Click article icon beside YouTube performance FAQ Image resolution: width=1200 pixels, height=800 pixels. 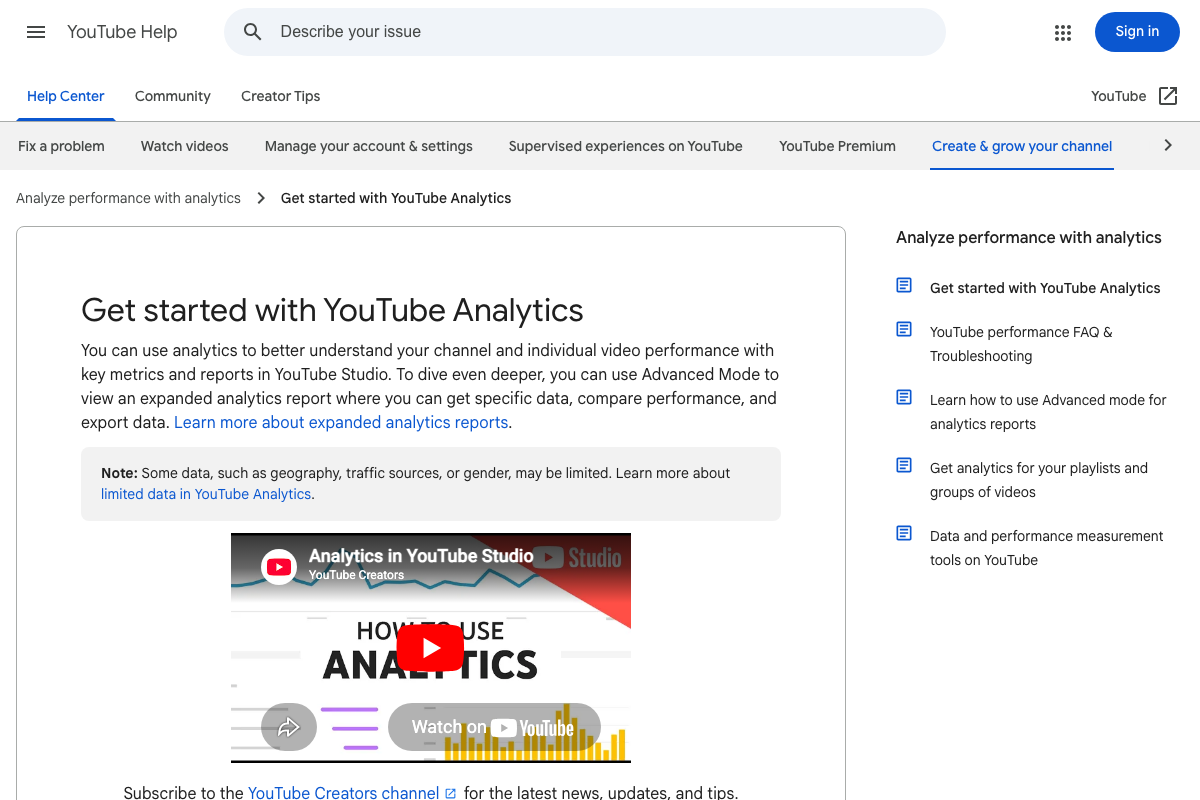click(904, 330)
